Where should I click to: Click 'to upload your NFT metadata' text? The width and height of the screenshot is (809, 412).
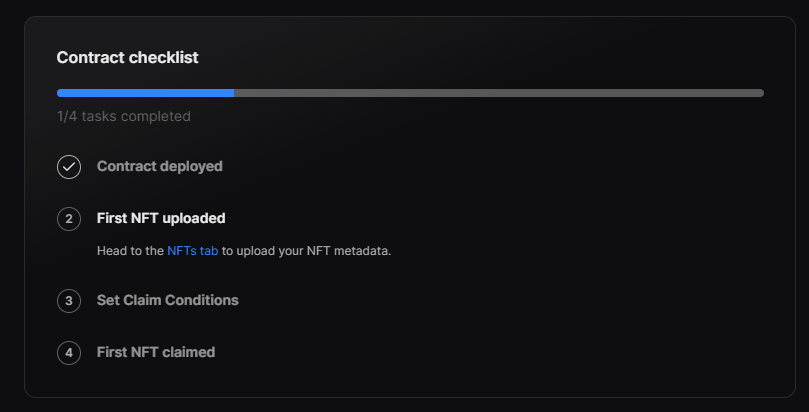306,251
